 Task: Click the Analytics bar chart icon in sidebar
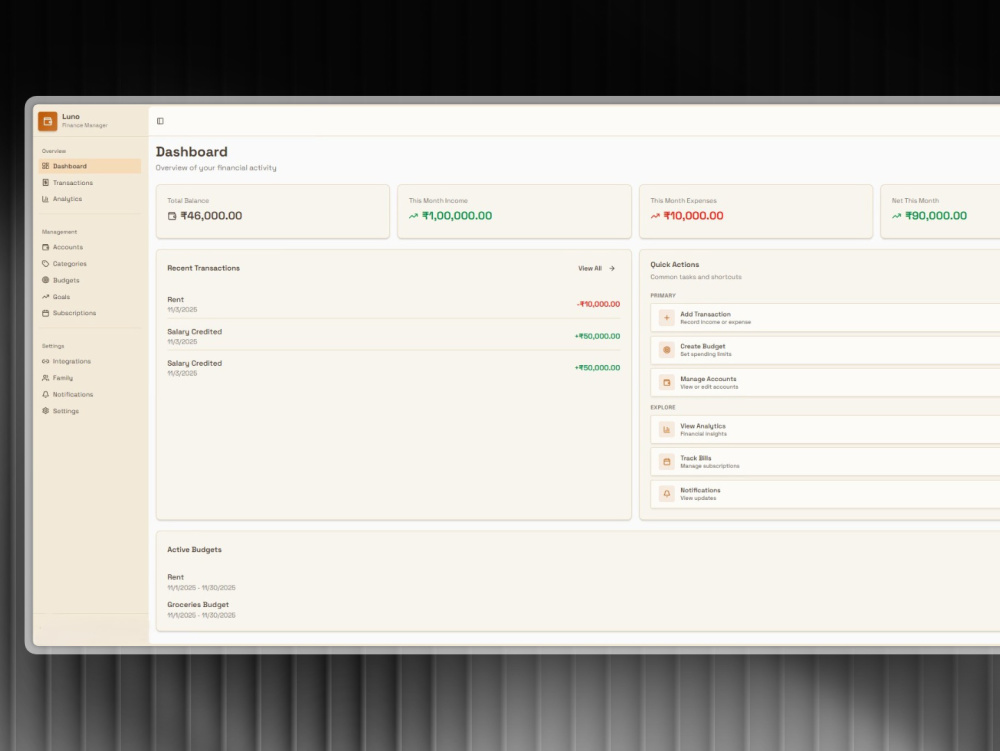[45, 199]
